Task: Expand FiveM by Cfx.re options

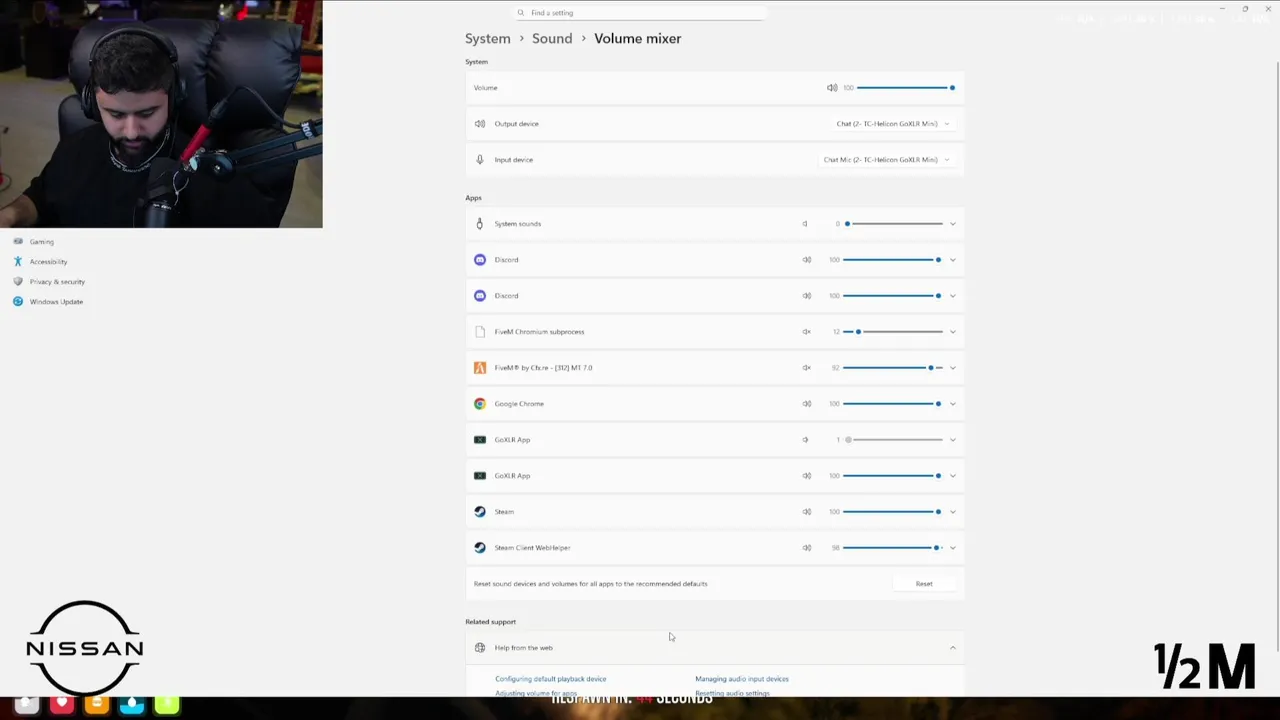Action: coord(952,368)
